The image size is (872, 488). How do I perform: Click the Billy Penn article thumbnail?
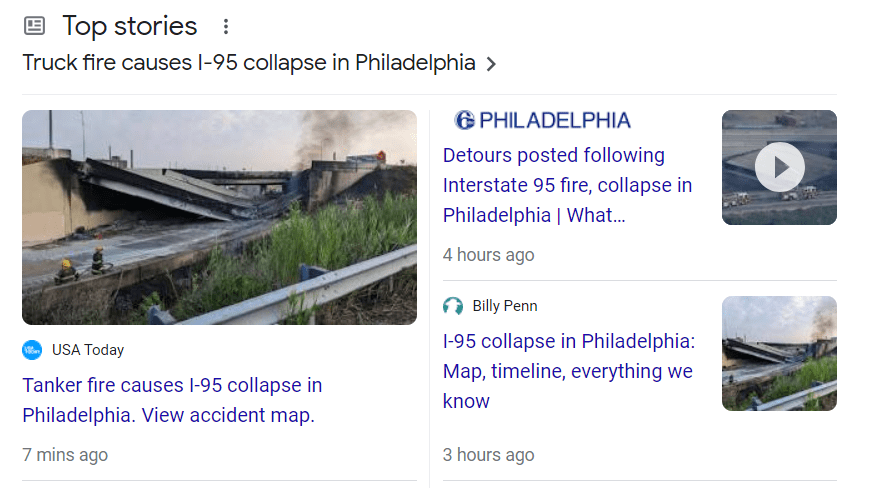tap(779, 353)
